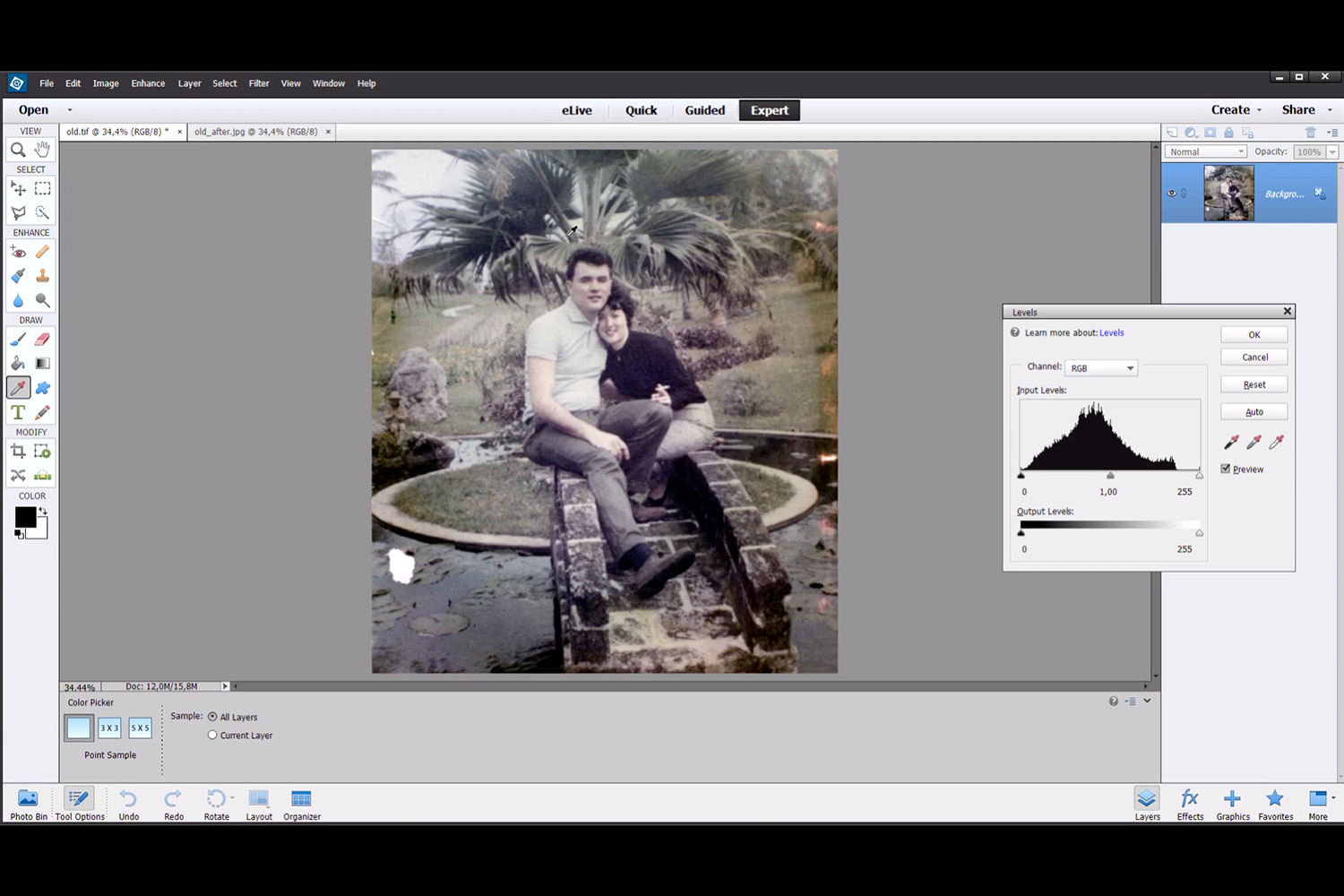Select the Zoom tool
This screenshot has height=896, width=1344.
(18, 150)
